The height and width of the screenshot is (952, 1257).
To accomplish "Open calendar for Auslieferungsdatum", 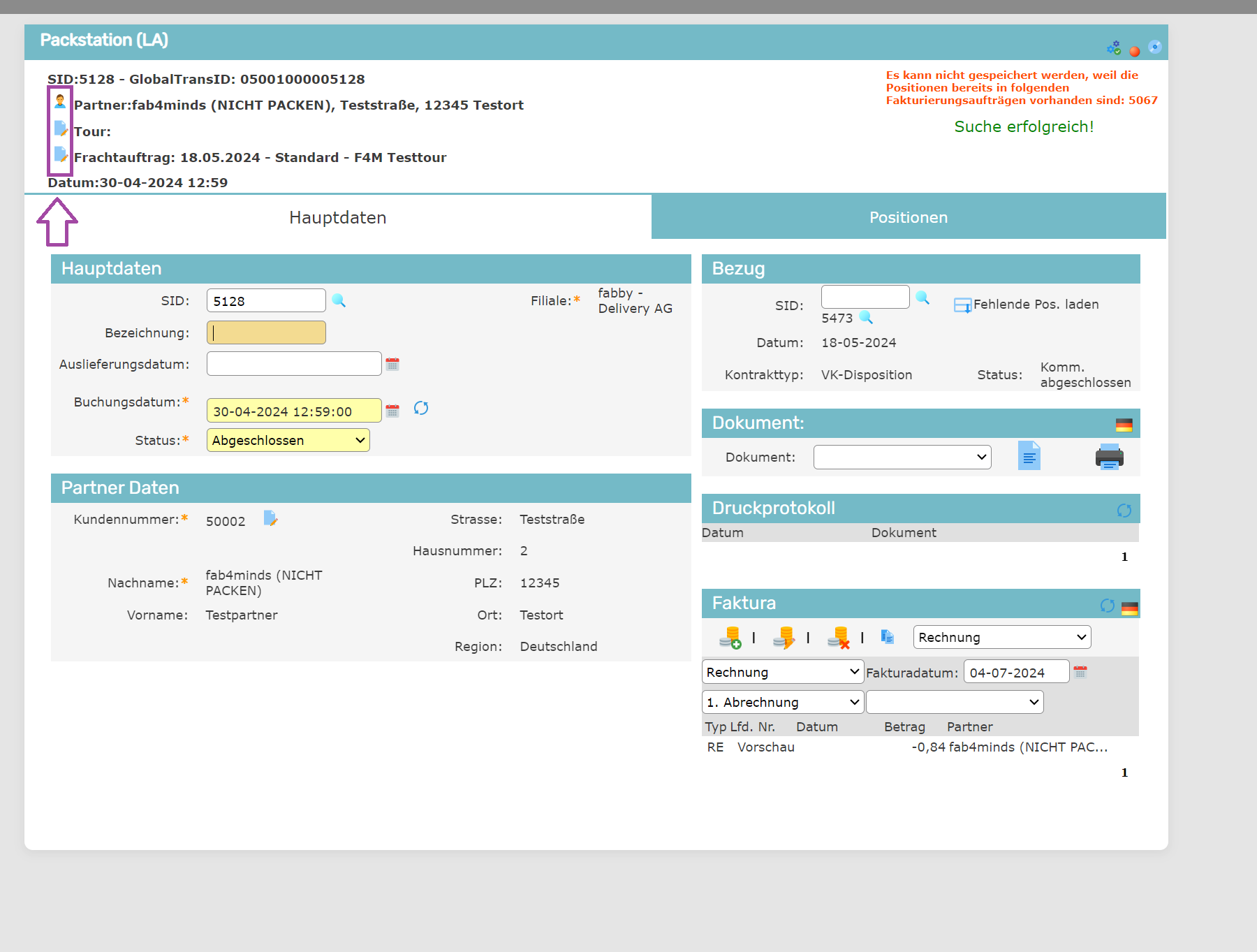I will 392,364.
